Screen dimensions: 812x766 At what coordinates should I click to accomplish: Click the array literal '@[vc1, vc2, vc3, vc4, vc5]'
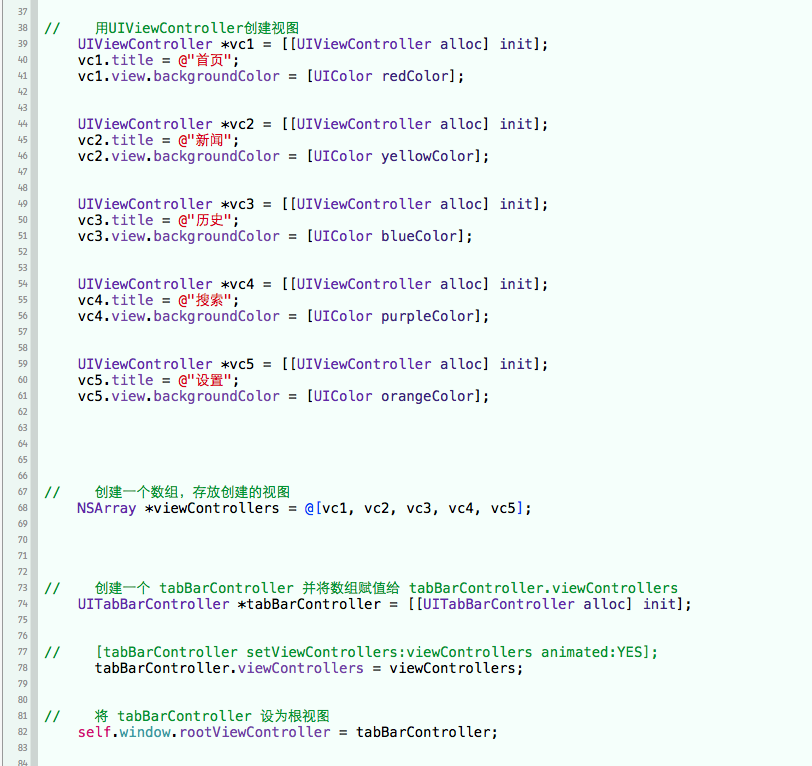[x=414, y=508]
